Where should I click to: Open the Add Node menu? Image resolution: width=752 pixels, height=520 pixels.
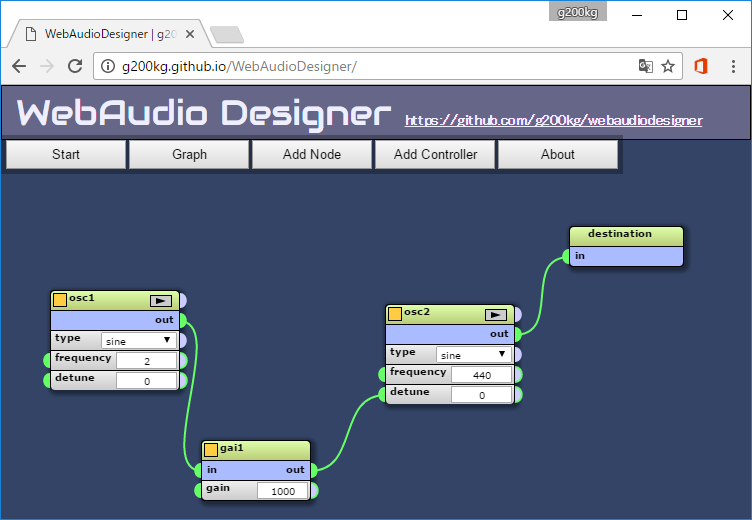pyautogui.click(x=312, y=154)
